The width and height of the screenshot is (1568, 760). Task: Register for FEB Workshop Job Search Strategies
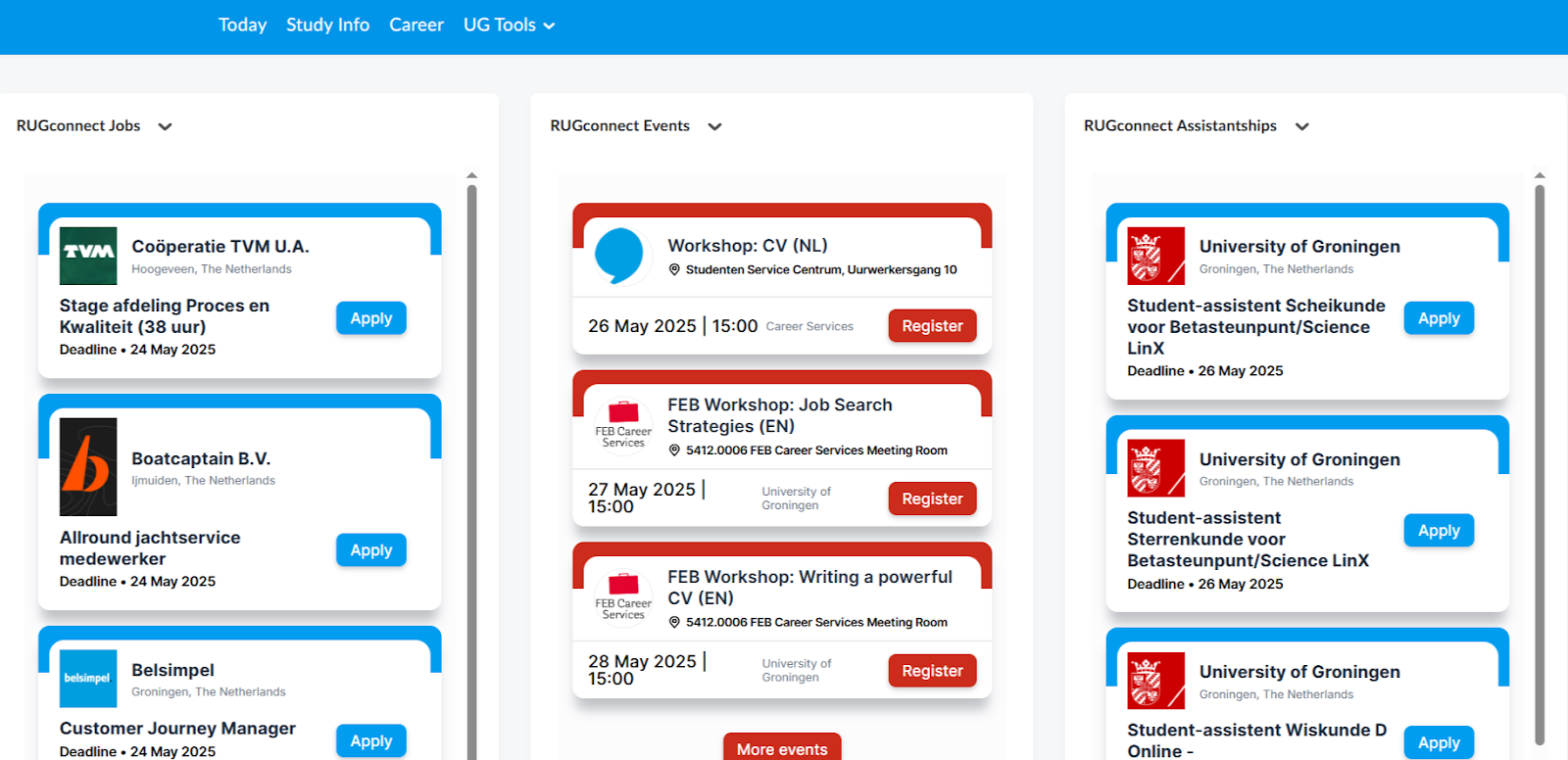click(x=932, y=499)
